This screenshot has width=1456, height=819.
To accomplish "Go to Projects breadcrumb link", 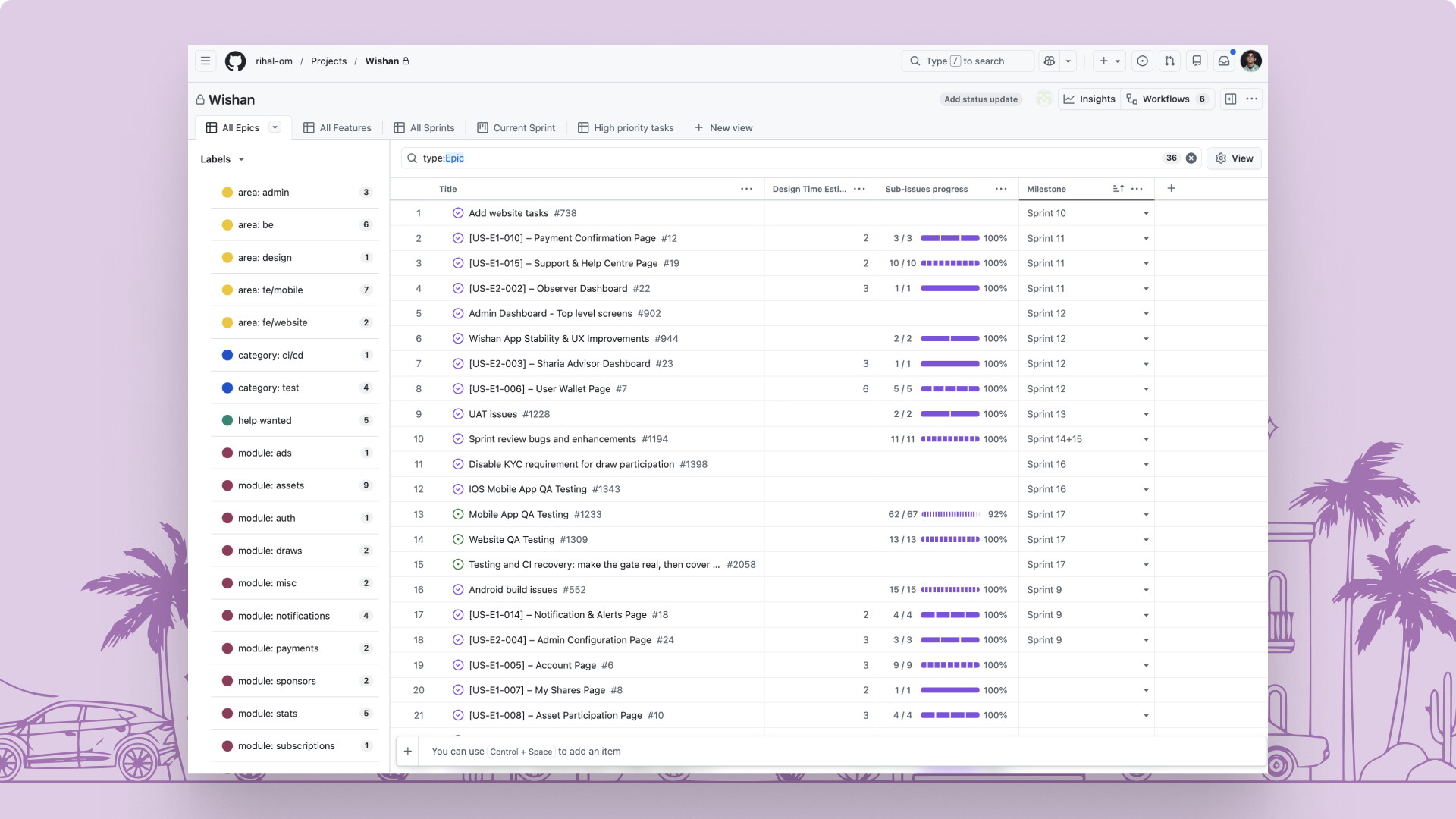I will 328,61.
